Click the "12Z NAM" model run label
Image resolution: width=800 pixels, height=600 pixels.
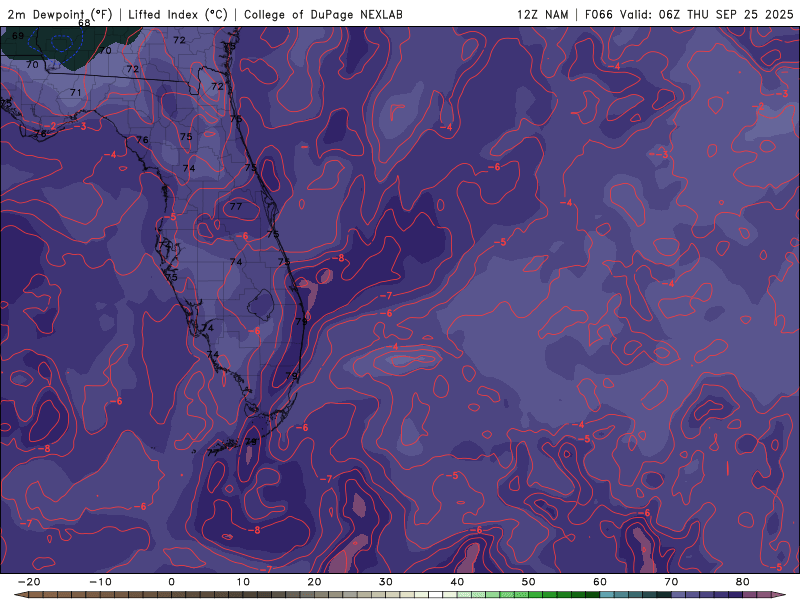click(542, 14)
